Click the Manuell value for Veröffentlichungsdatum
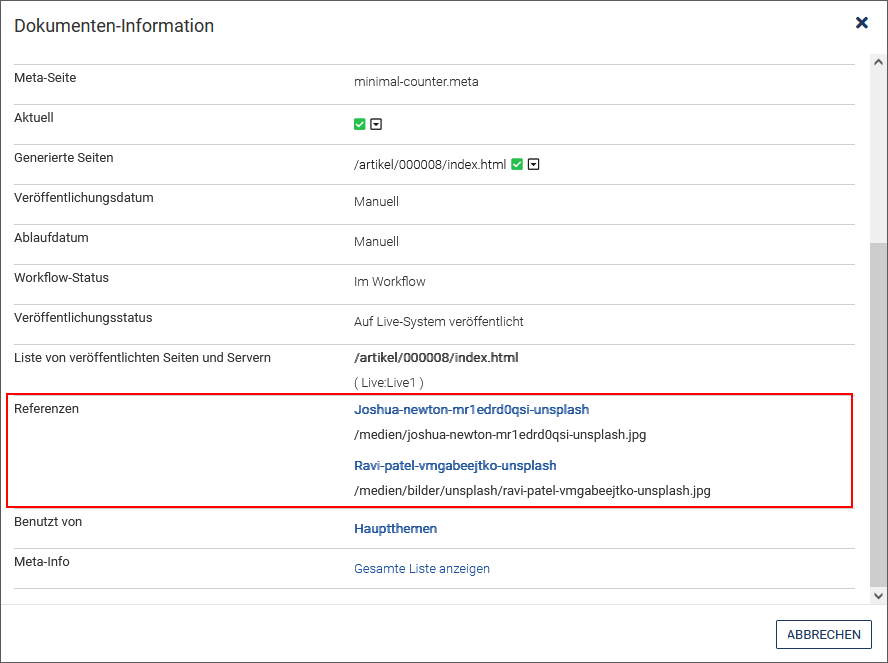The image size is (888, 663). 377,202
